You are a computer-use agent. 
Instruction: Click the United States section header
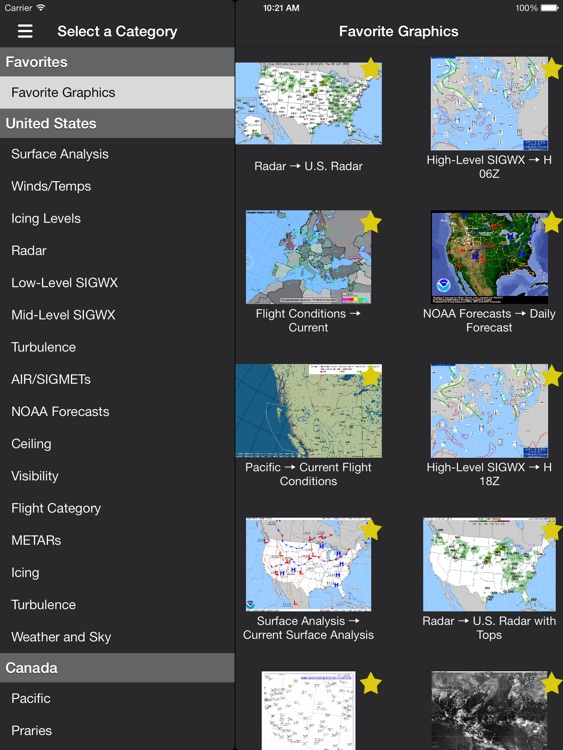(x=117, y=123)
